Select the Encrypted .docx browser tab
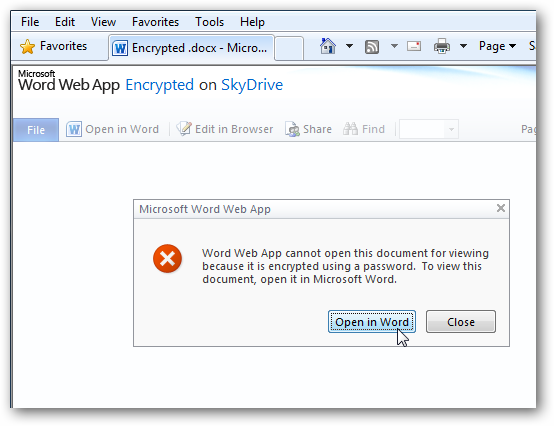The height and width of the screenshot is (426, 554). [x=191, y=48]
